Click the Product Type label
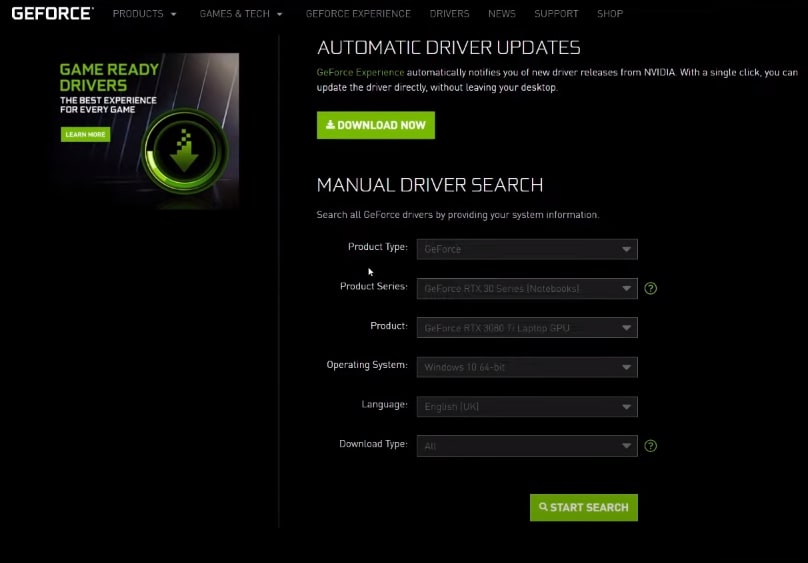The image size is (808, 563). pos(378,247)
